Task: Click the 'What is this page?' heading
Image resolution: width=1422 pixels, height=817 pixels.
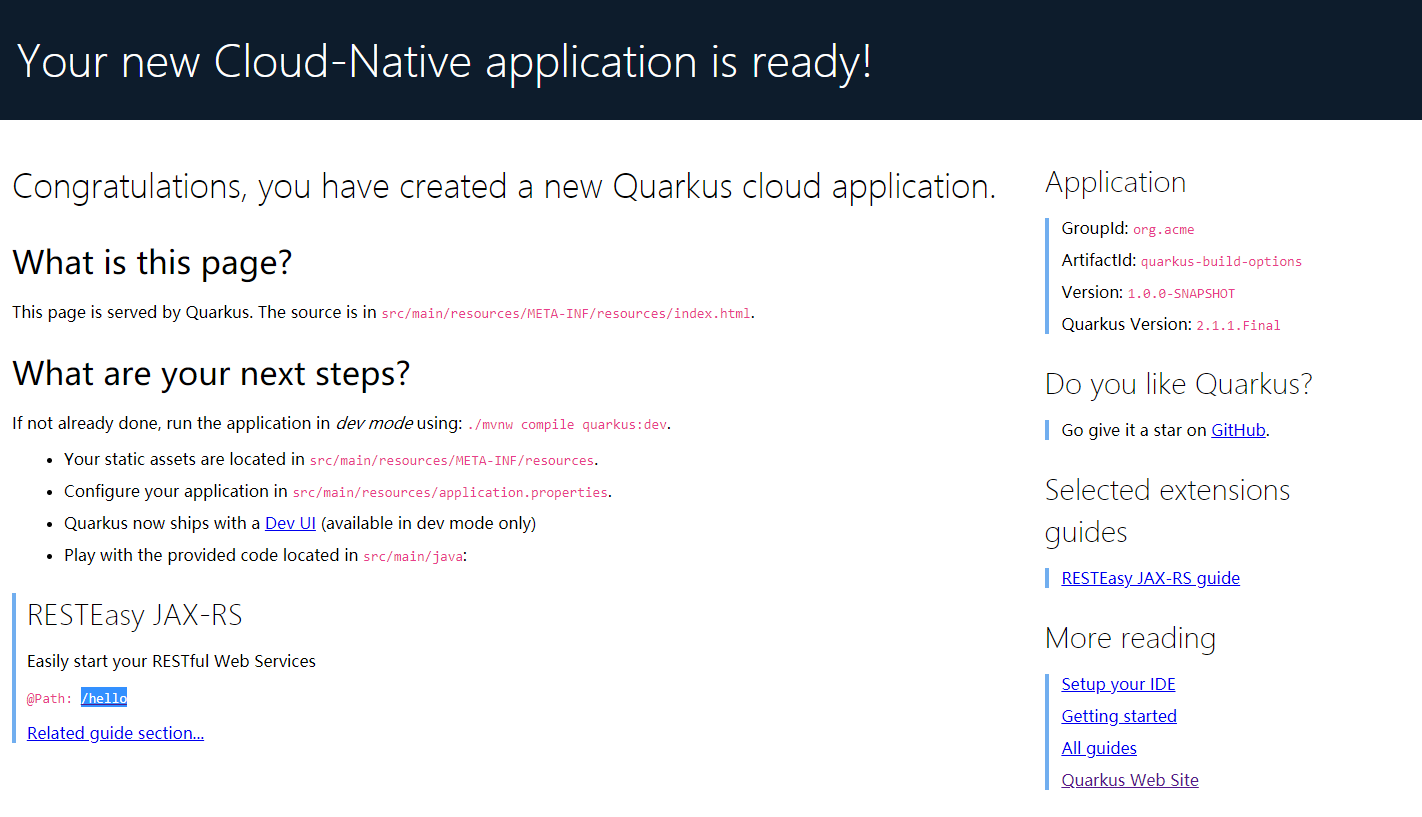Action: point(152,263)
